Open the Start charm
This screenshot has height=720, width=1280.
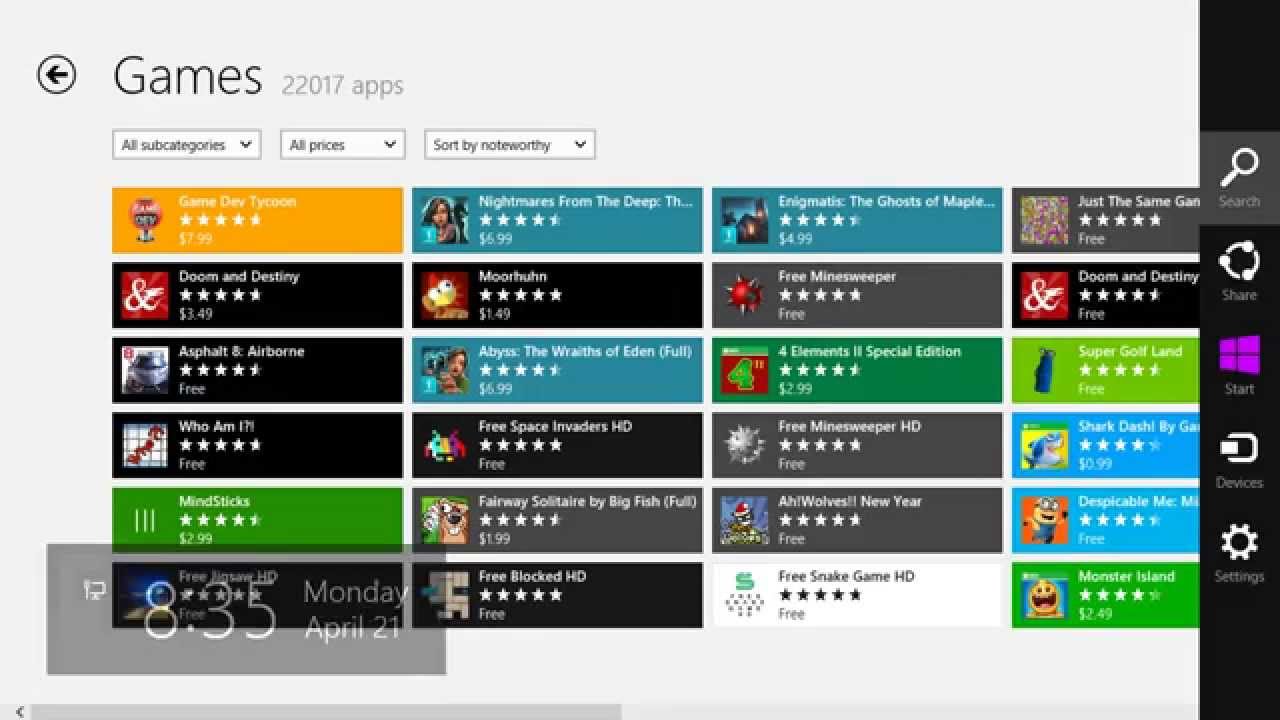coord(1240,366)
